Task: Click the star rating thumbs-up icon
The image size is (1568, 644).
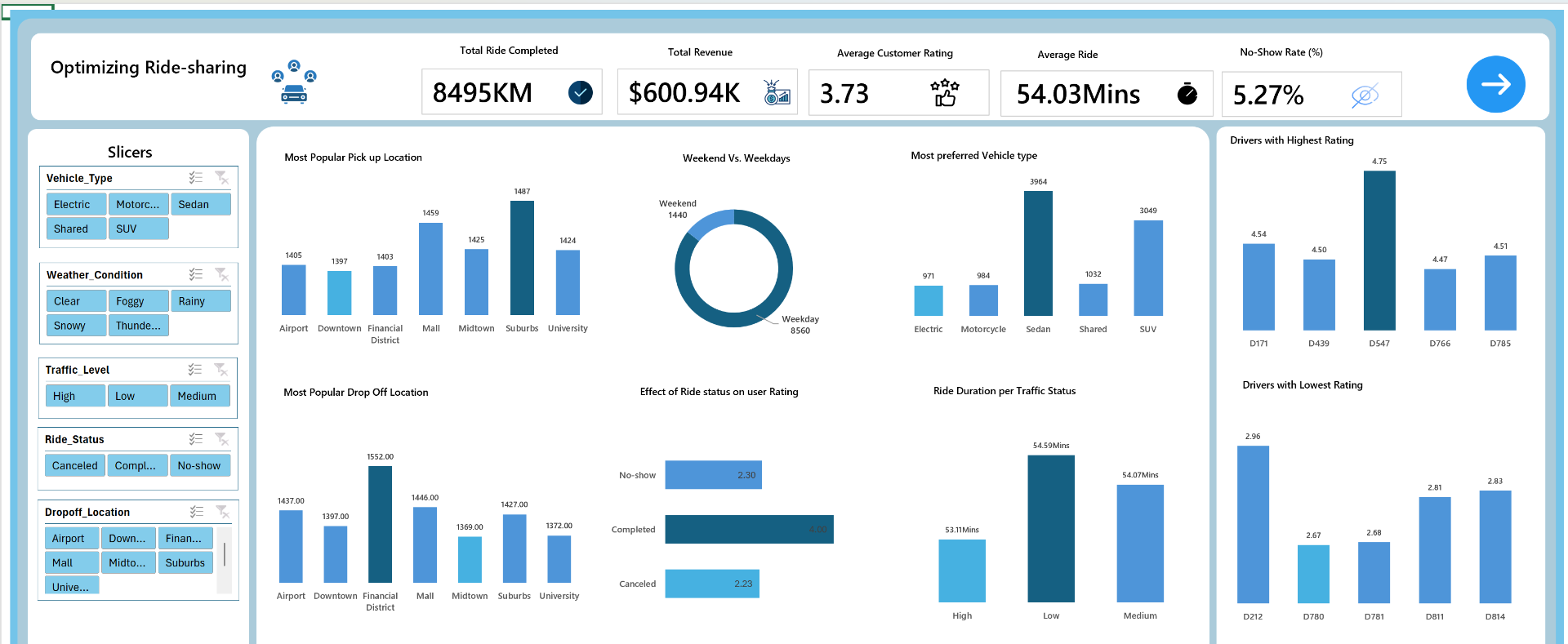Action: [945, 92]
